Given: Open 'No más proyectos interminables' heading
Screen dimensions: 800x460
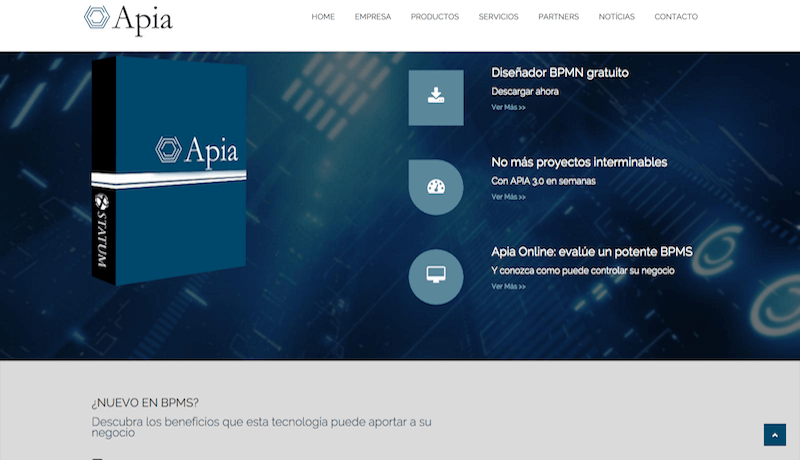Looking at the screenshot, I should [x=579, y=162].
